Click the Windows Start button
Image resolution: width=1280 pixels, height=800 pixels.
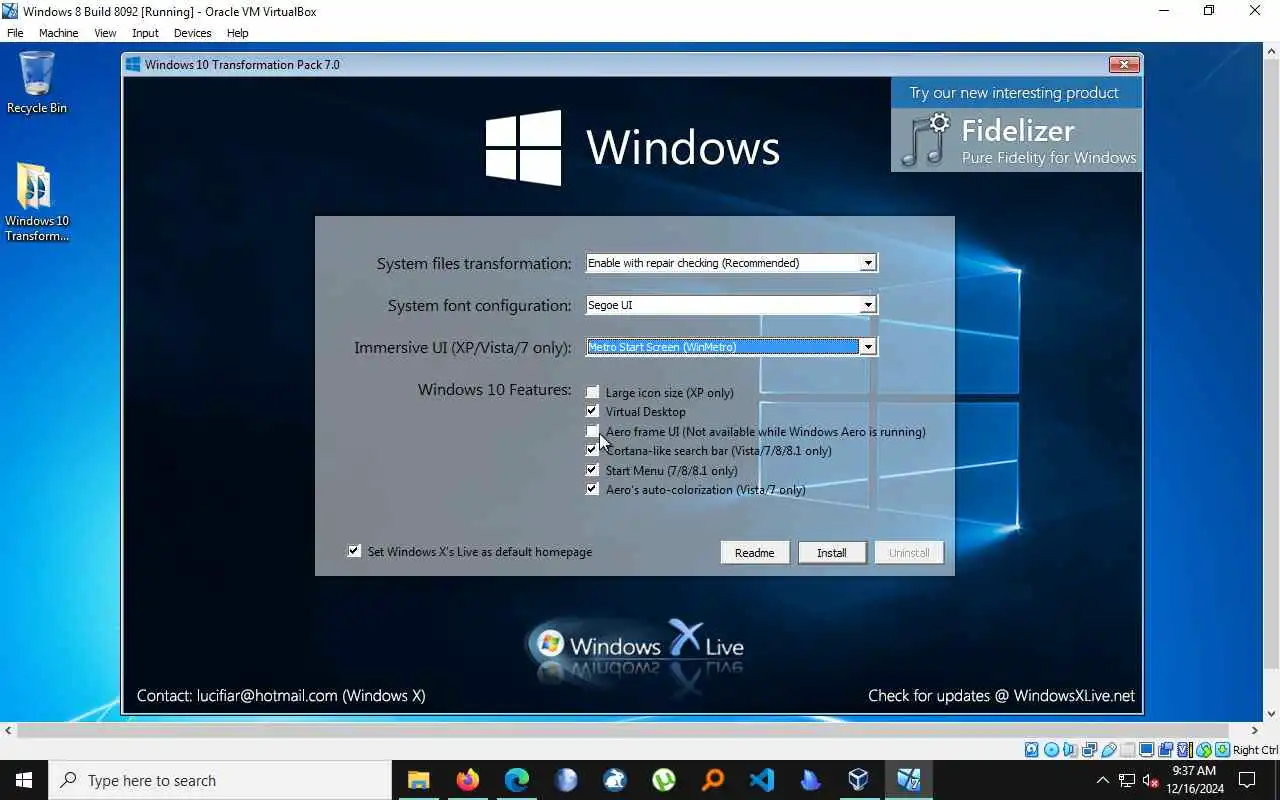coord(24,780)
